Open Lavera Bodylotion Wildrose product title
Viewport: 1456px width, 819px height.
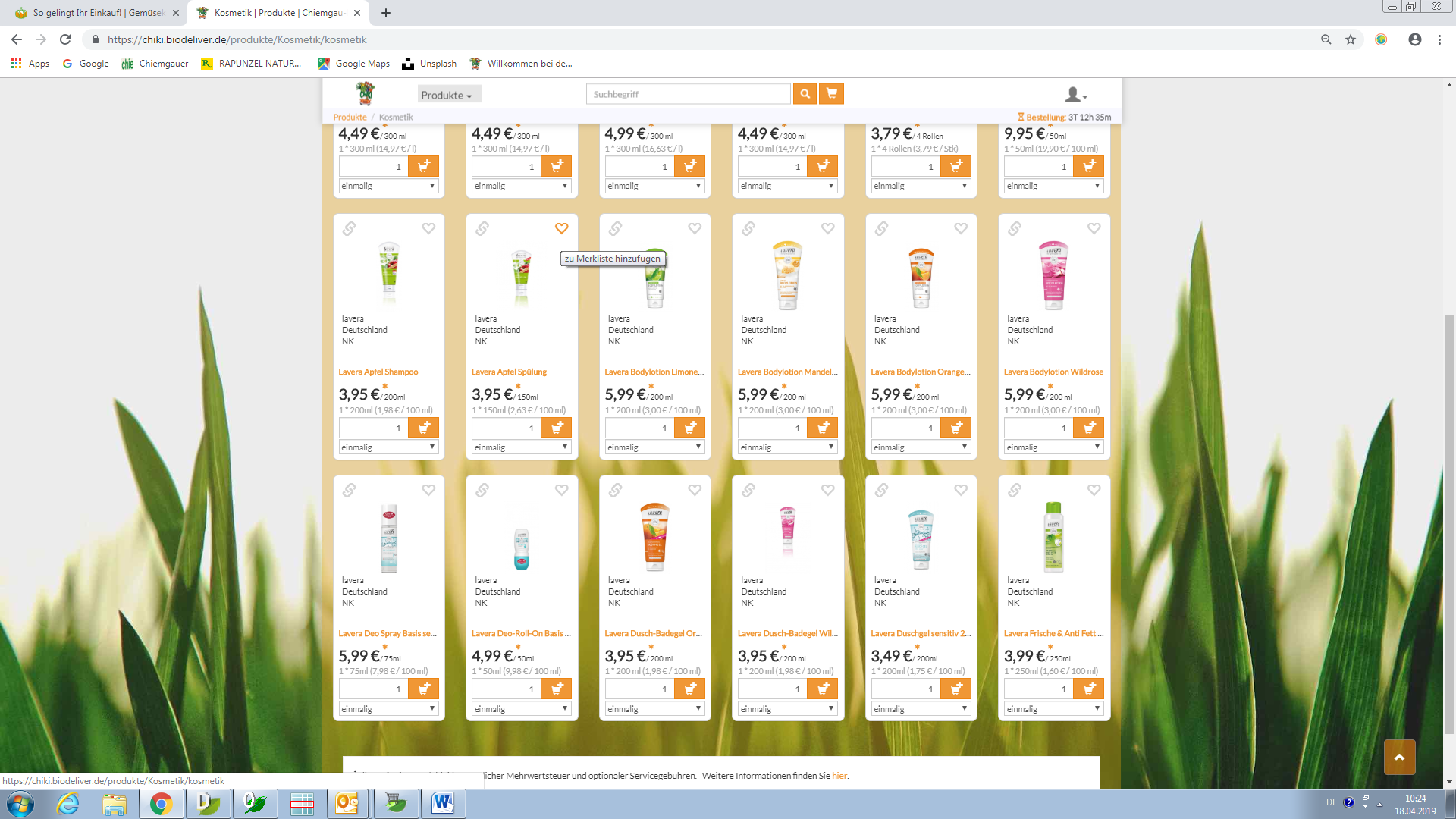click(x=1053, y=372)
